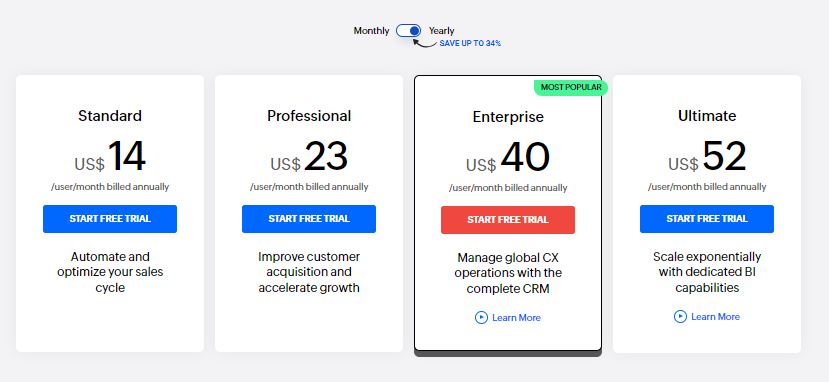Click the Ultimate Learn More play icon
Screen dimensions: 829x382
(x=680, y=316)
